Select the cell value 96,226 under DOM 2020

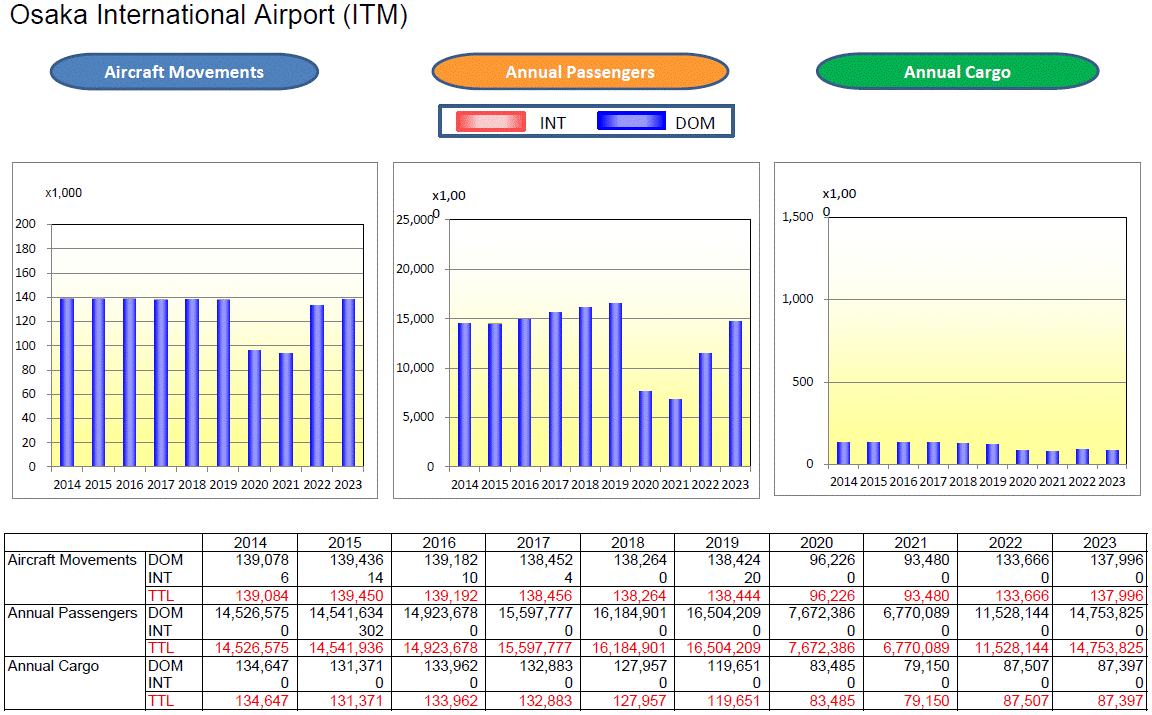pyautogui.click(x=832, y=560)
